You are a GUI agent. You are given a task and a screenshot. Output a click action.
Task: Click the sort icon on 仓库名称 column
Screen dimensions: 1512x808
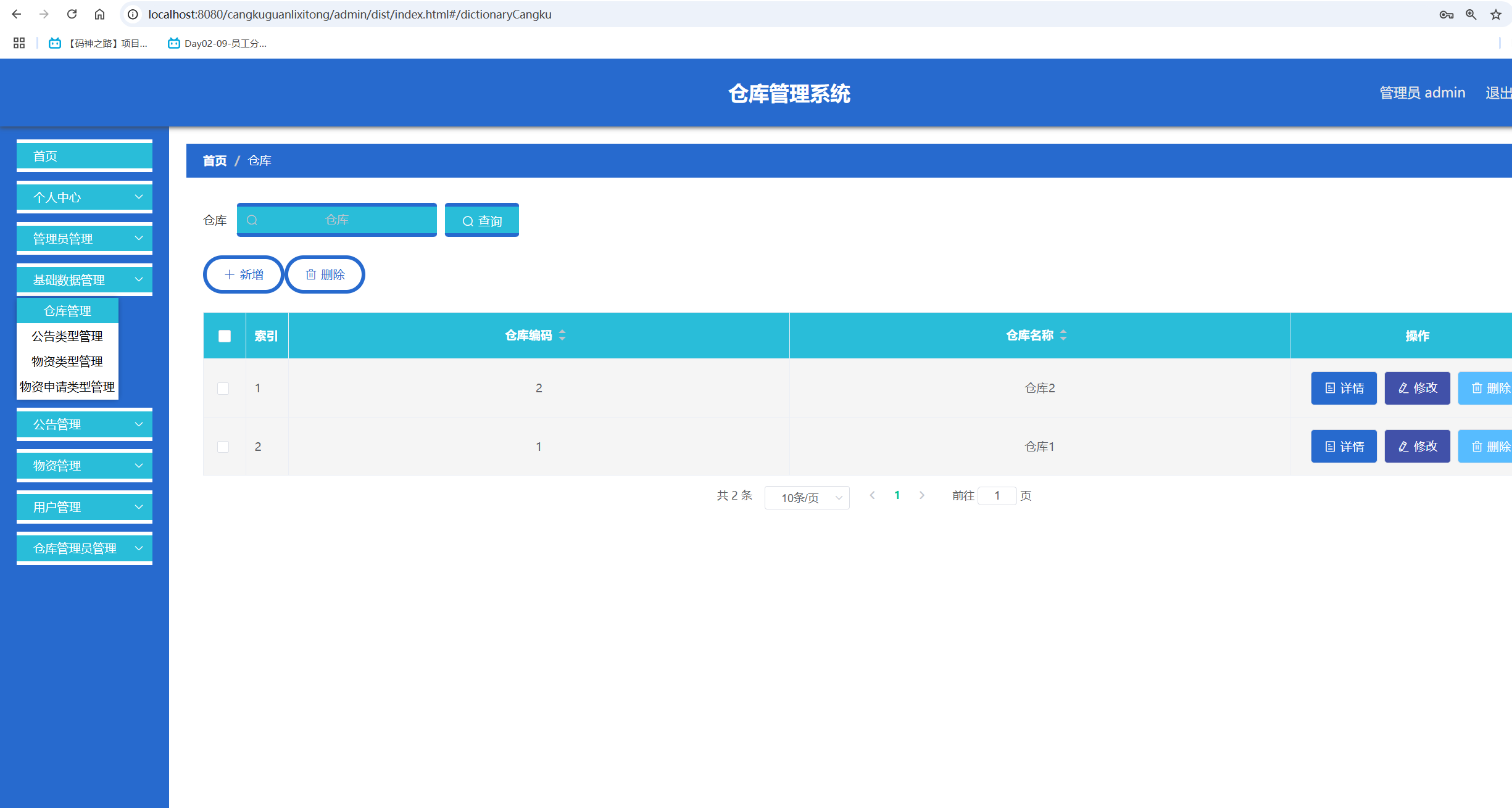click(x=1063, y=335)
